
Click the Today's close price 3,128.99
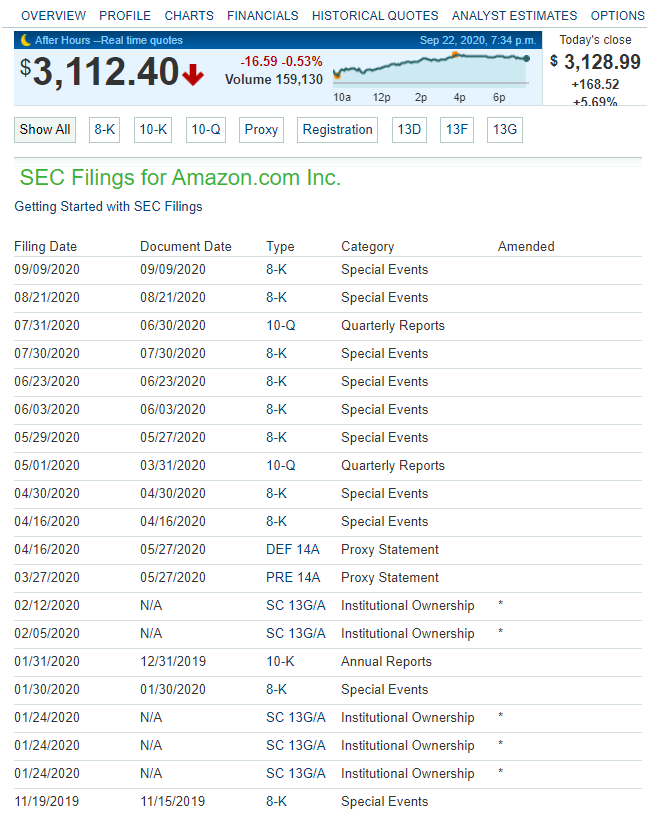[x=595, y=62]
